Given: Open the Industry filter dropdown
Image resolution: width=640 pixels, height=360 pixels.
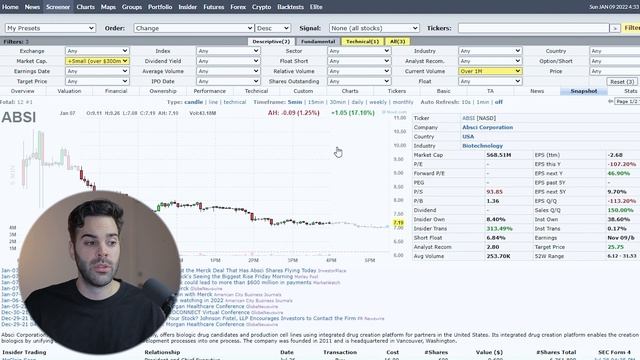Looking at the screenshot, I should tap(490, 51).
